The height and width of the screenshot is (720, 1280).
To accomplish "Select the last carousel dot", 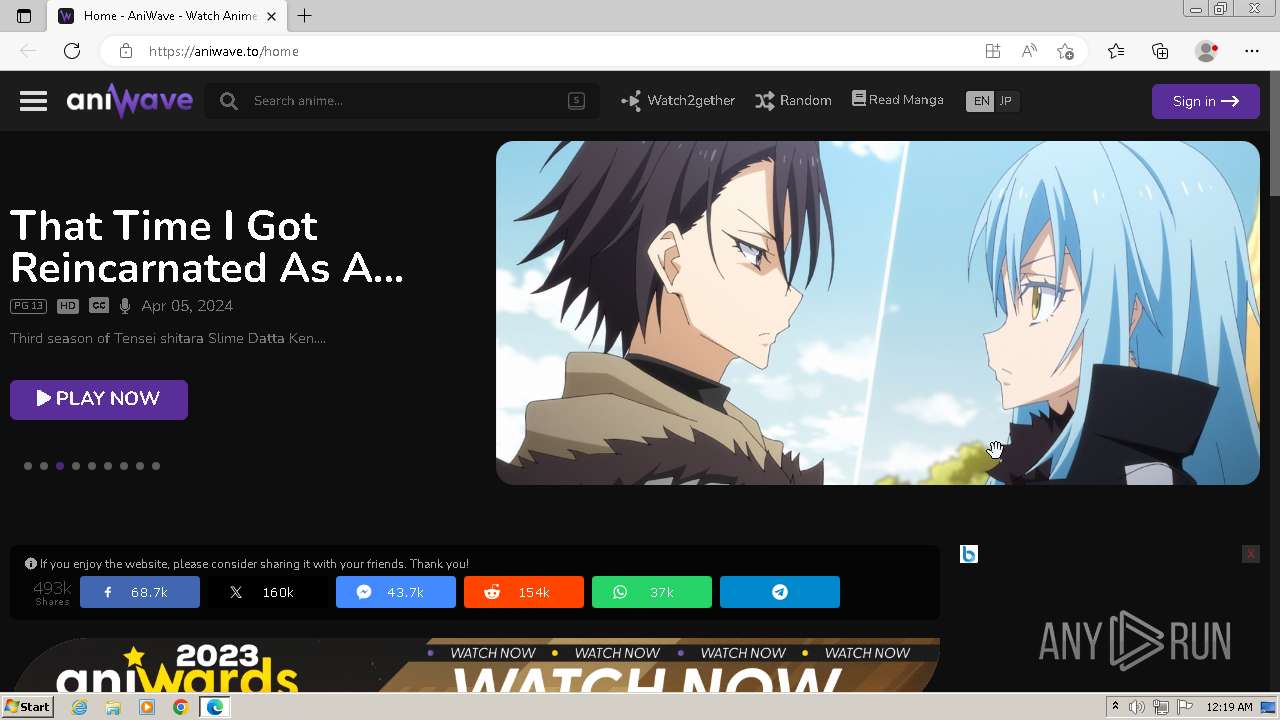I will pyautogui.click(x=156, y=466).
